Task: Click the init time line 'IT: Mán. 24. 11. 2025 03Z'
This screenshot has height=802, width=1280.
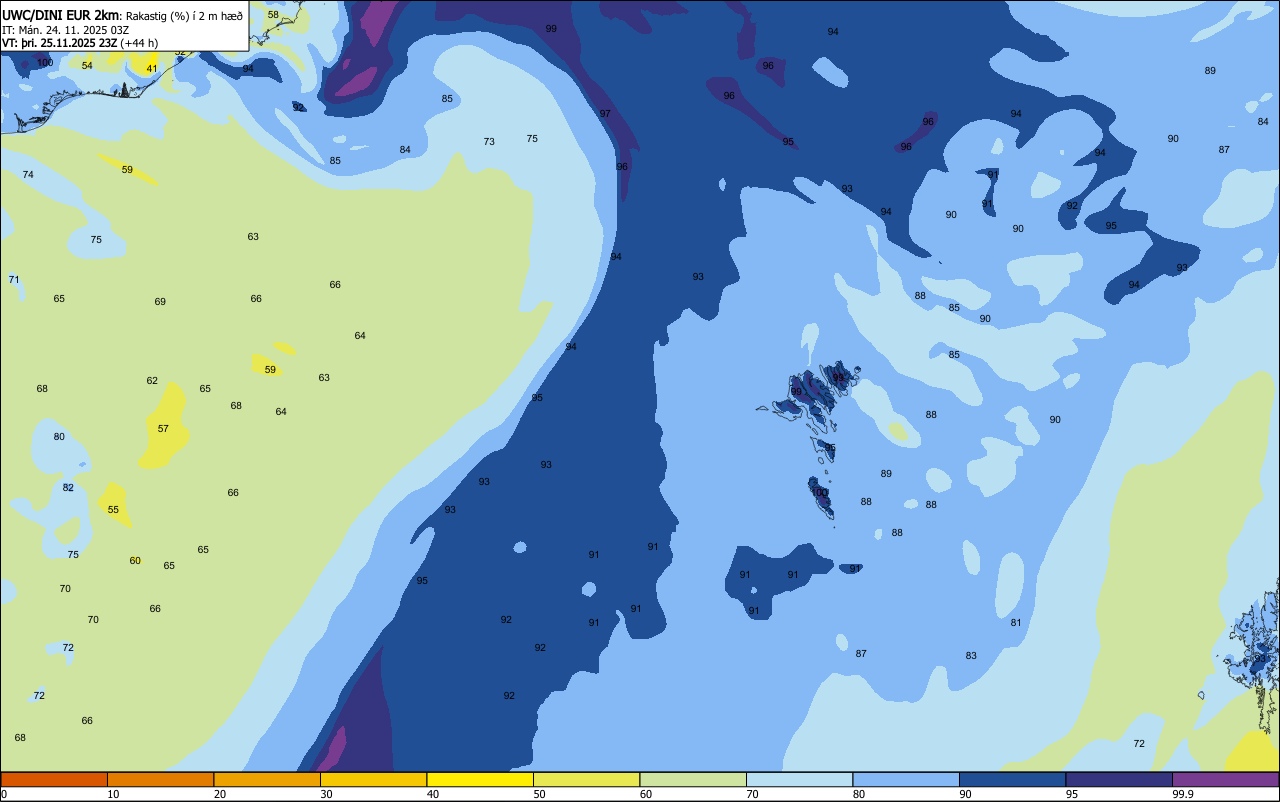Action: 65,29
